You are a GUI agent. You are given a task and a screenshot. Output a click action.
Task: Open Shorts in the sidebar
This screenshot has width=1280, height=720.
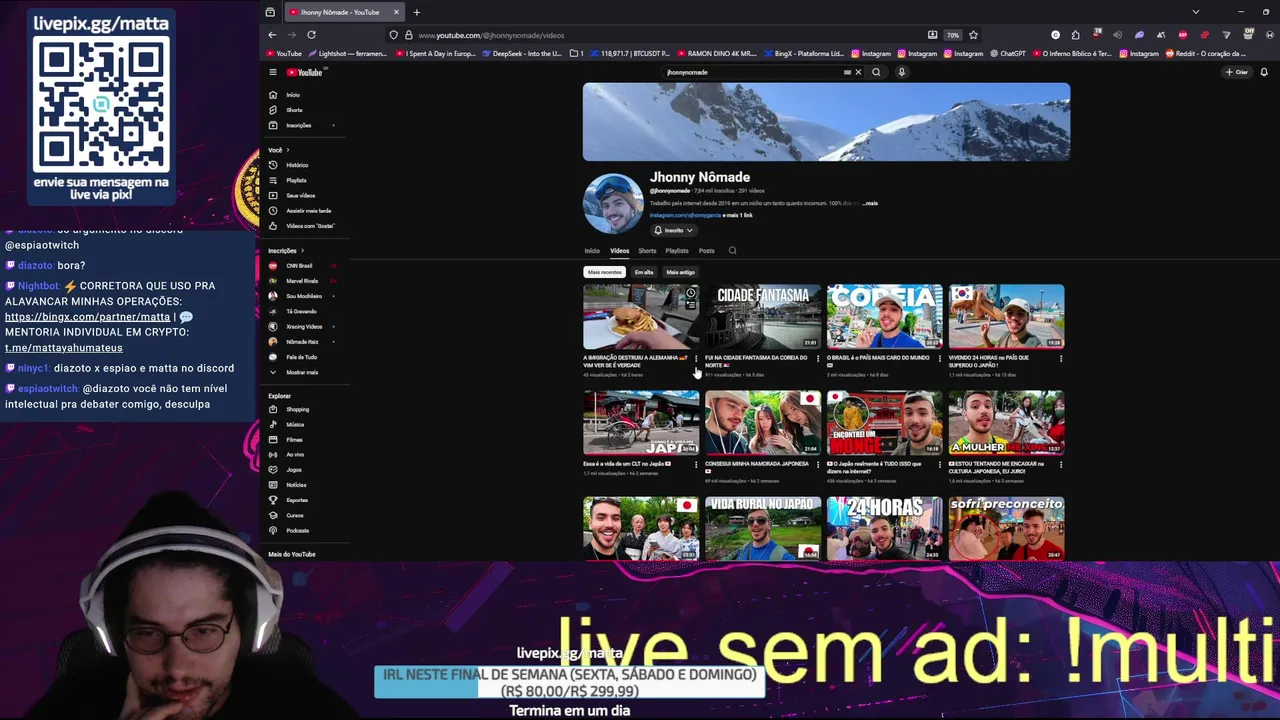tap(294, 110)
